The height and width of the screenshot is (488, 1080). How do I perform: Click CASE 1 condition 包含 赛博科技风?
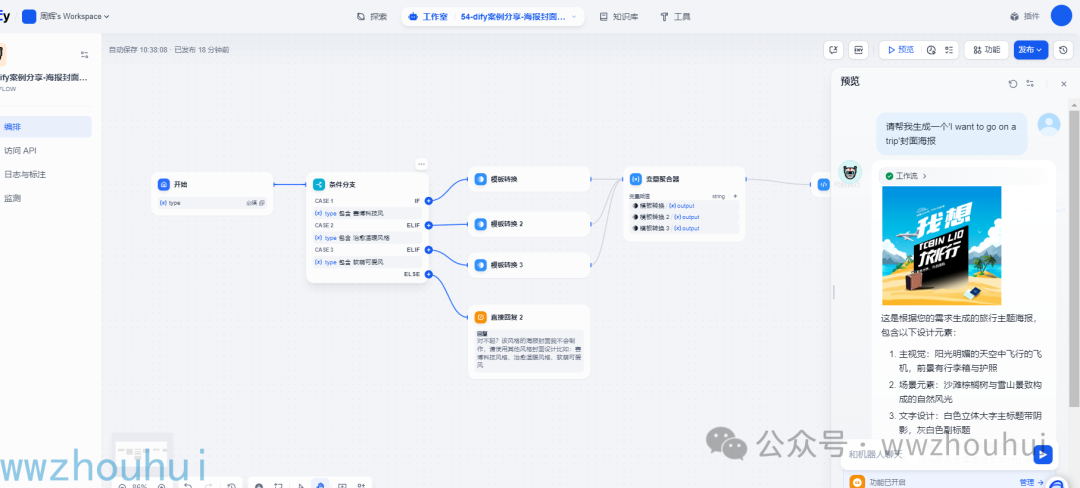(x=367, y=213)
